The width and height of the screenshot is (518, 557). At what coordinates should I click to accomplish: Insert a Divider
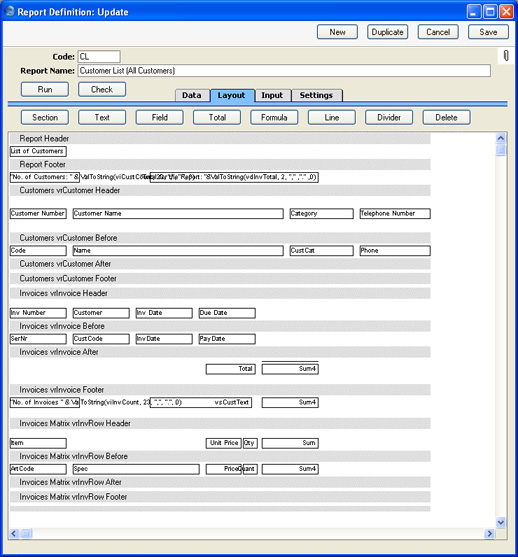389,118
